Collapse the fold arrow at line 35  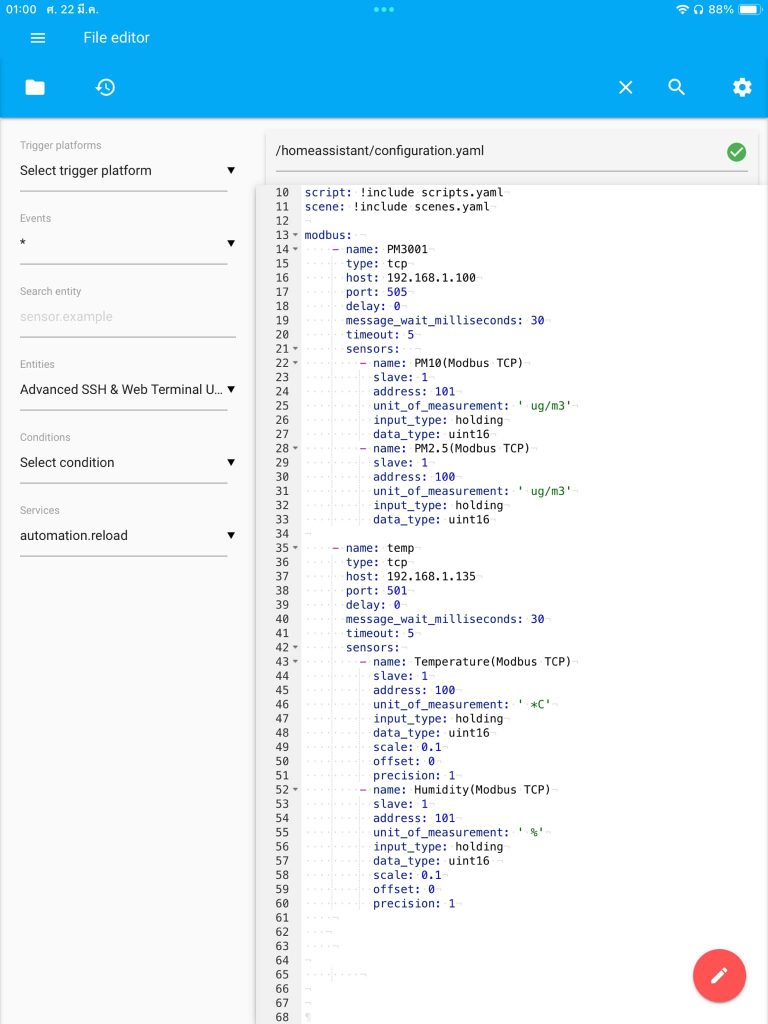[295, 548]
